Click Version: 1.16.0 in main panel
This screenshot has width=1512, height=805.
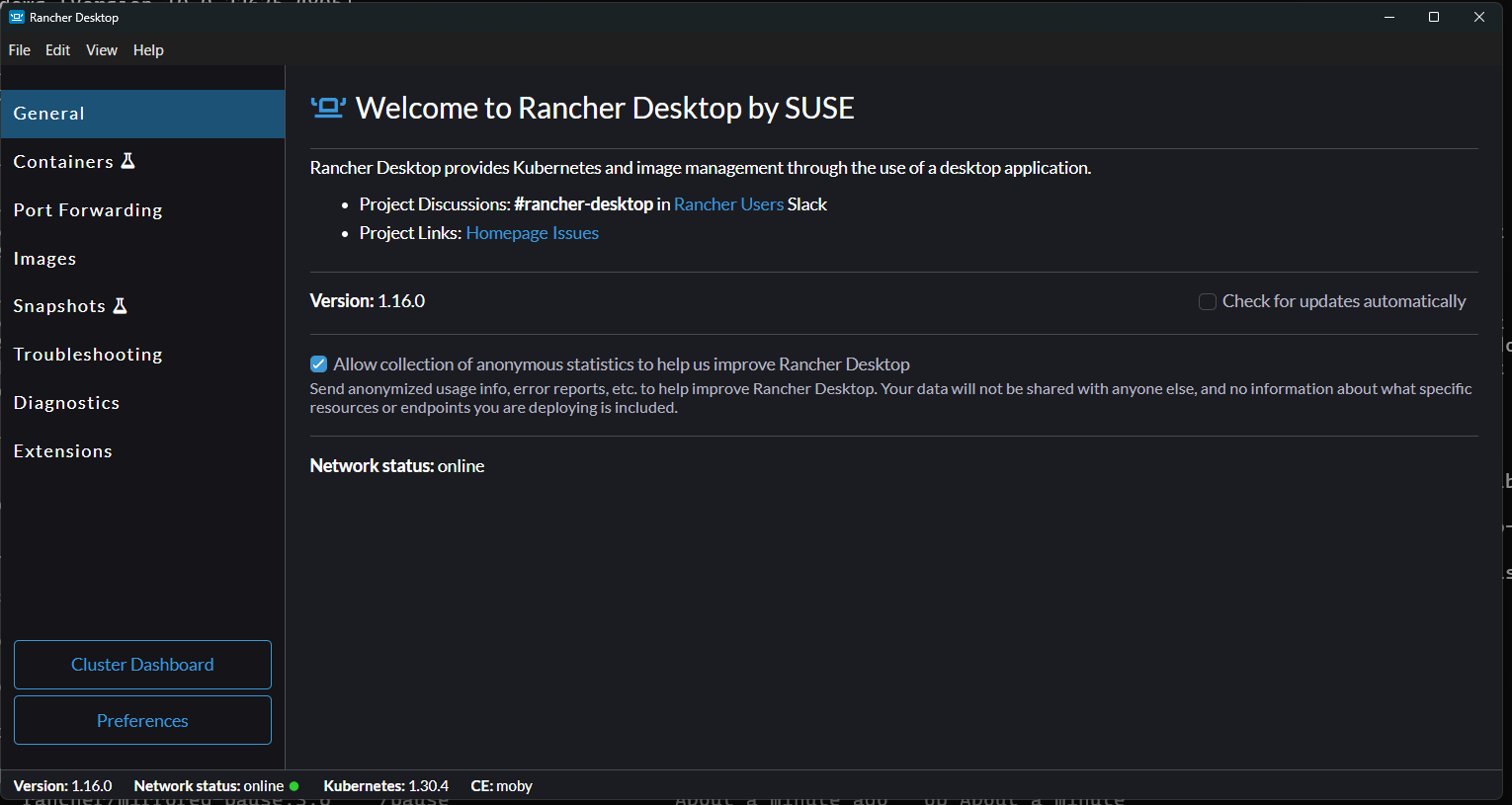(368, 301)
